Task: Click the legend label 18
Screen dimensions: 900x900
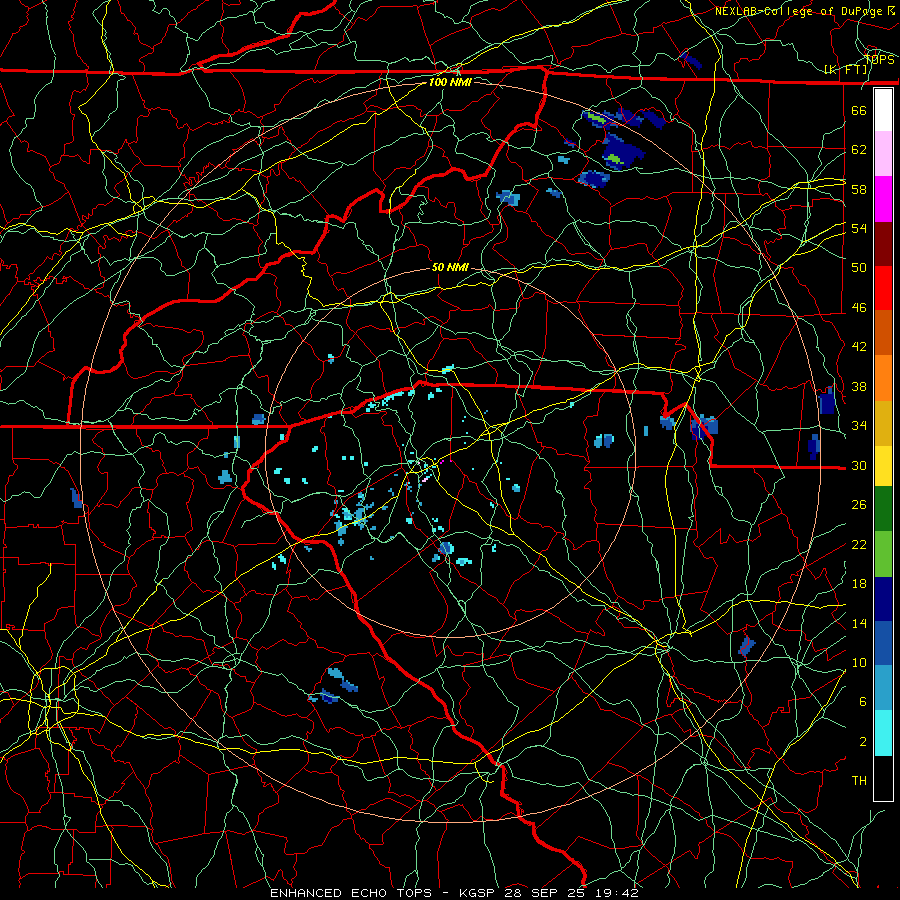Action: click(859, 584)
